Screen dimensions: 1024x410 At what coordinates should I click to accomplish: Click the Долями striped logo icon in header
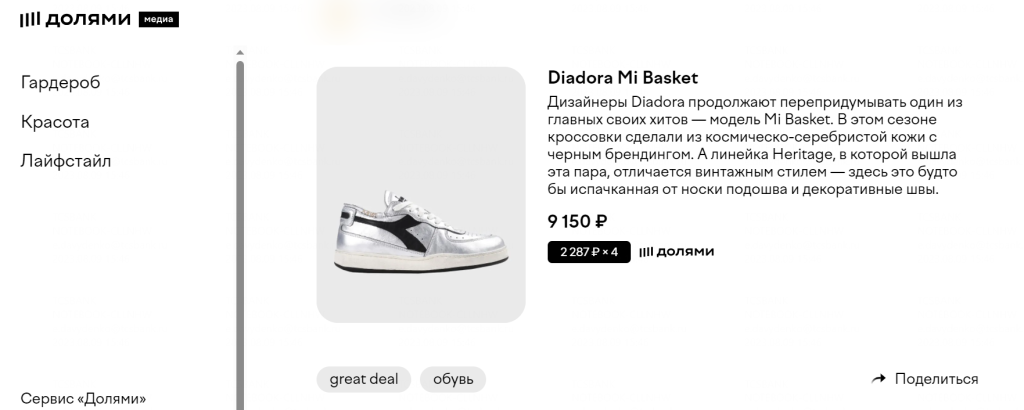(x=29, y=20)
